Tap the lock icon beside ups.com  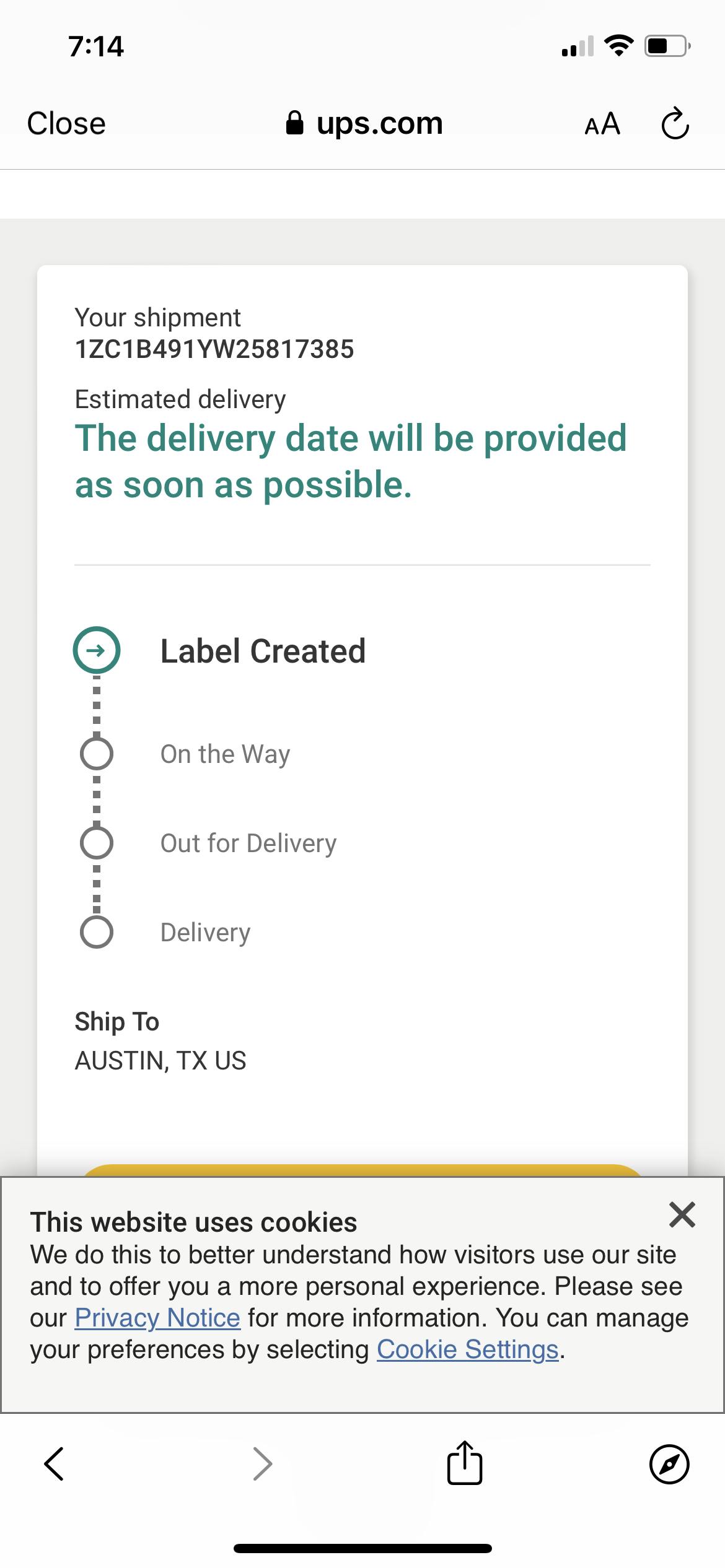click(294, 123)
